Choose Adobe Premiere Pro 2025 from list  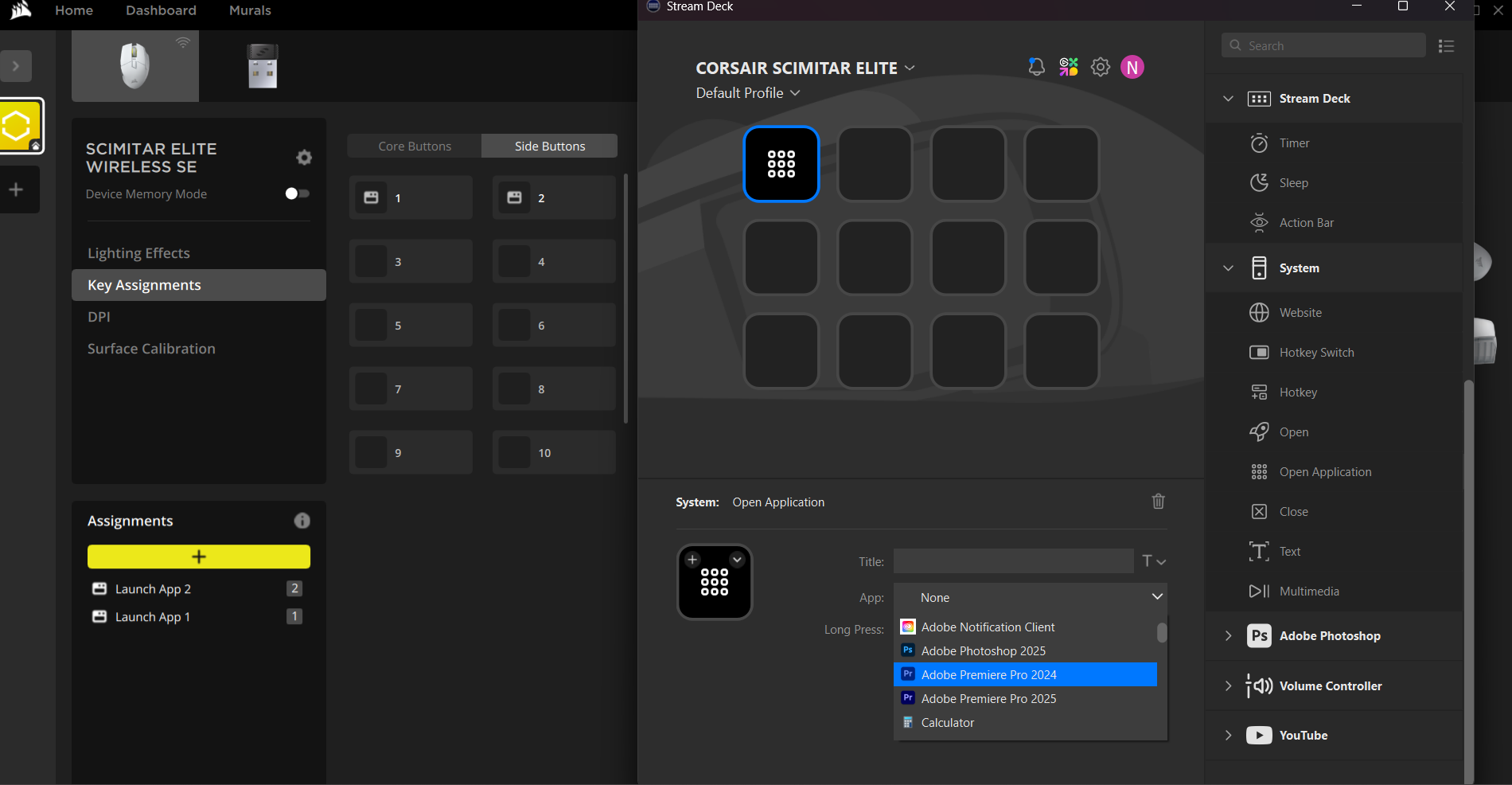pyautogui.click(x=1026, y=699)
